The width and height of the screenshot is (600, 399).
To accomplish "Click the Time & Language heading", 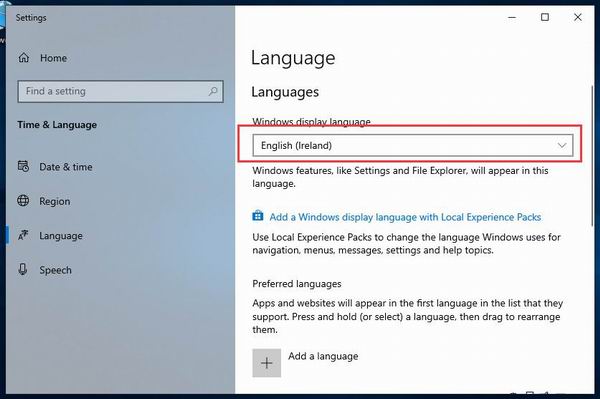I will [57, 125].
